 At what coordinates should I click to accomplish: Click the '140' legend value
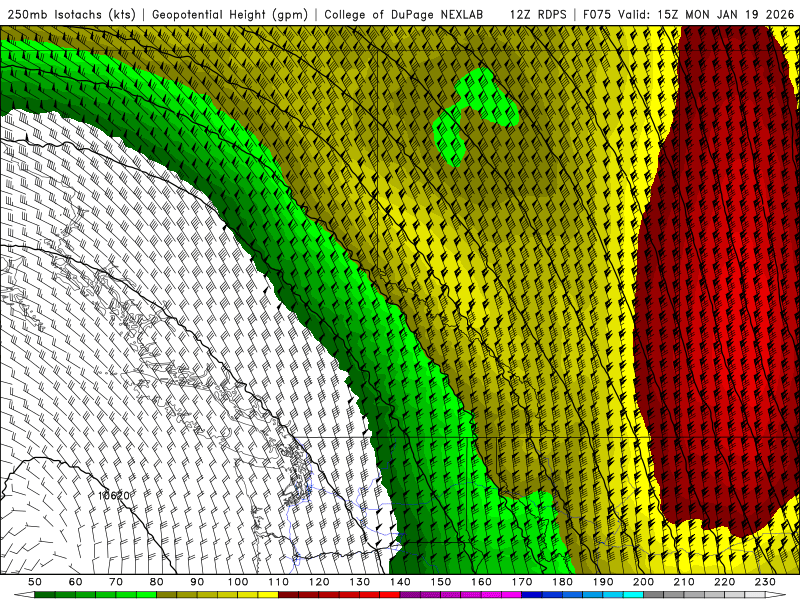pos(400,582)
